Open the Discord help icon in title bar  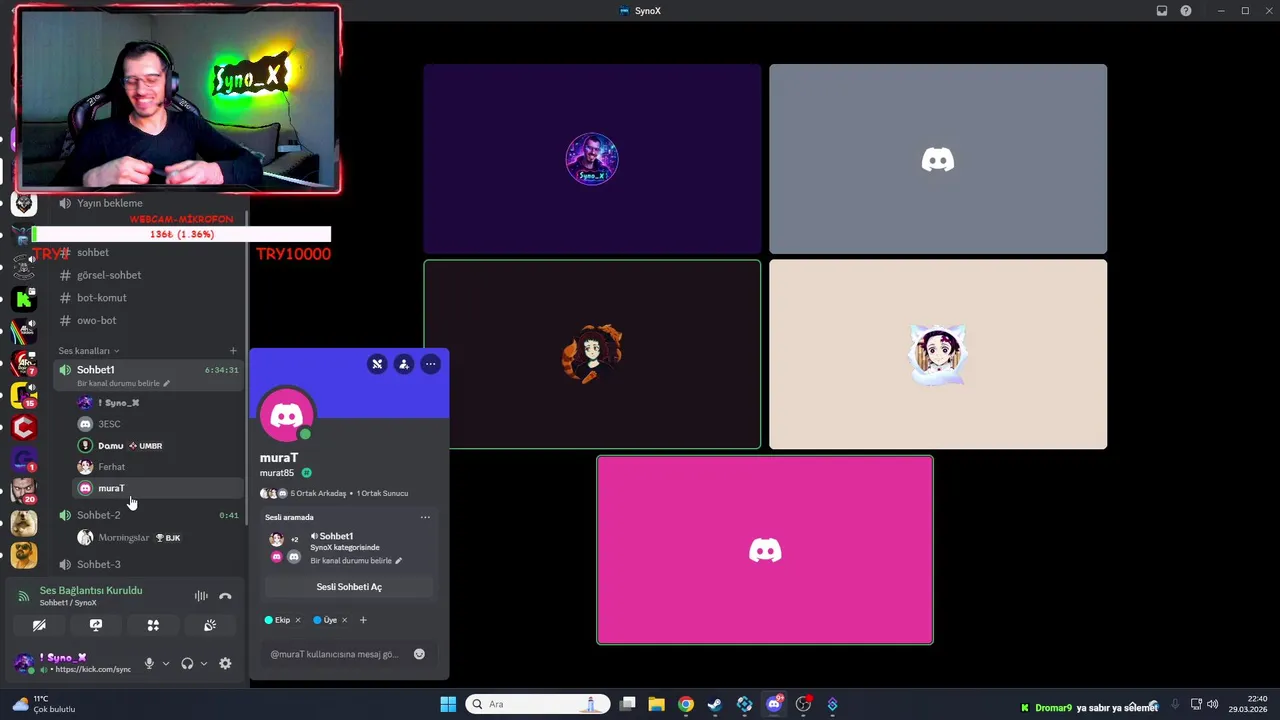pos(1186,11)
